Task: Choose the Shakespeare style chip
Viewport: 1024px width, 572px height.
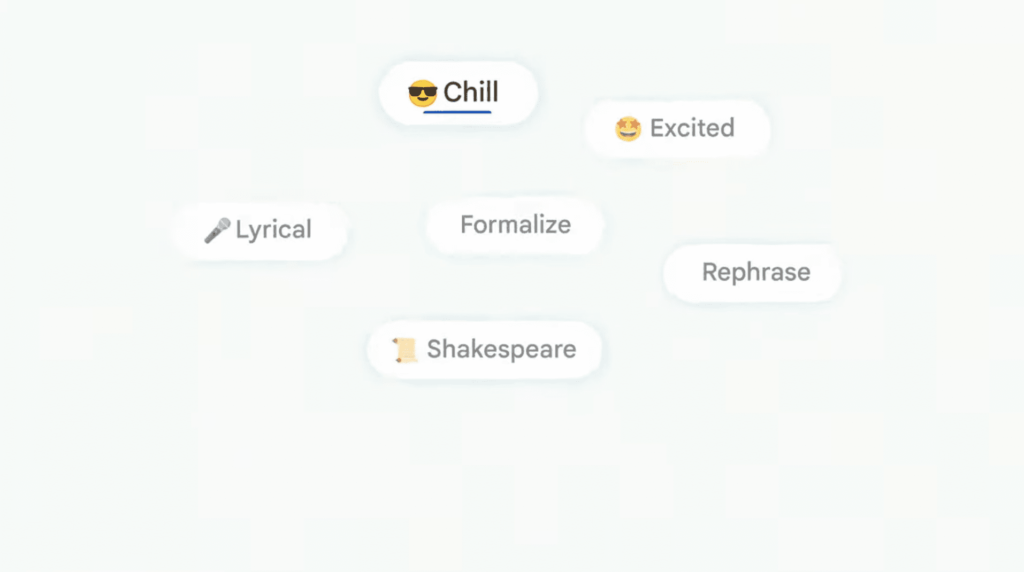Action: point(485,350)
